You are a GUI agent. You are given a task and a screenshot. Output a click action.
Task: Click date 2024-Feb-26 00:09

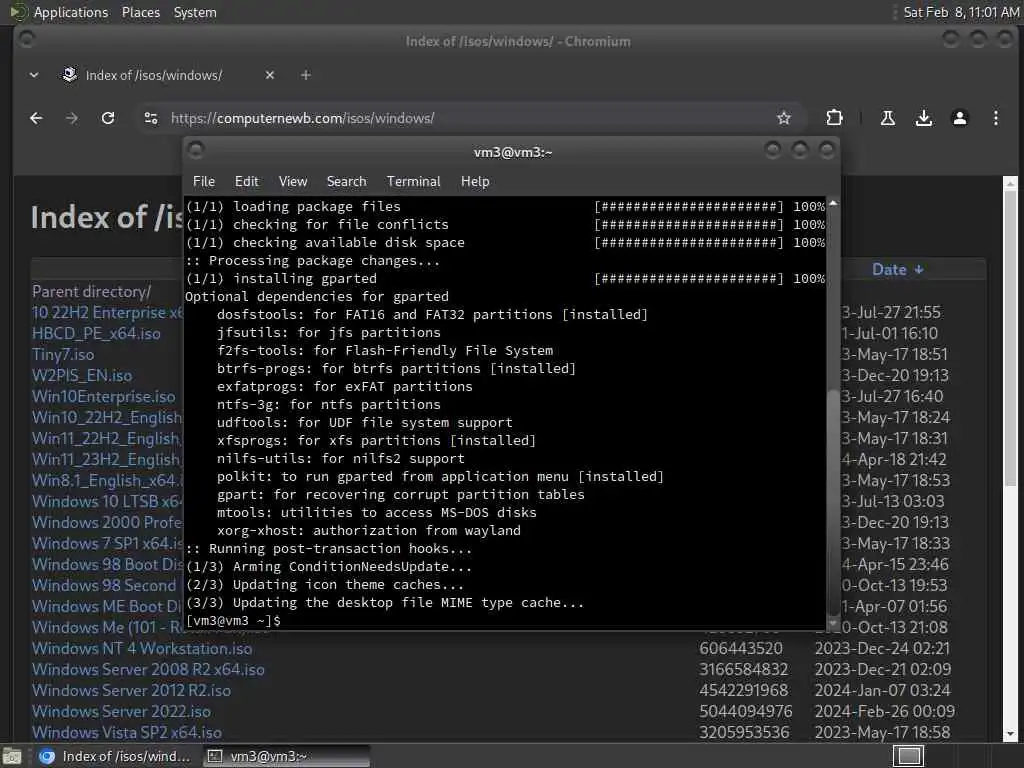[884, 711]
